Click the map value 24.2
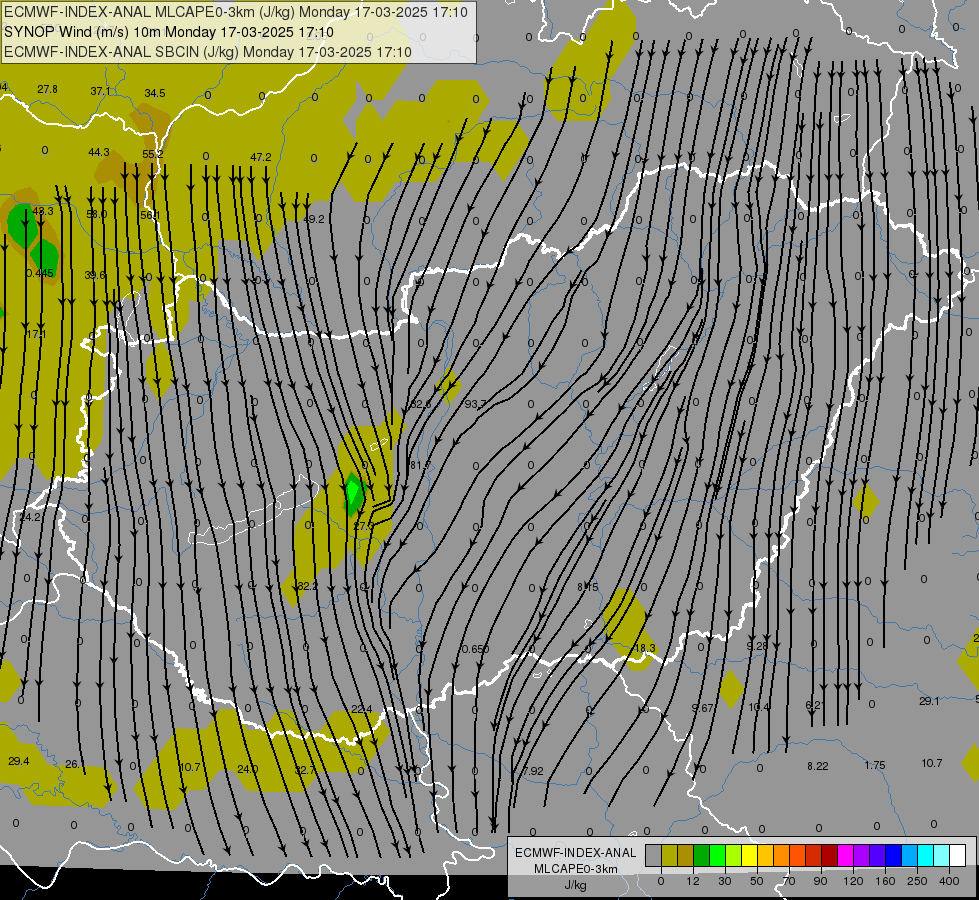979x900 pixels. (29, 517)
